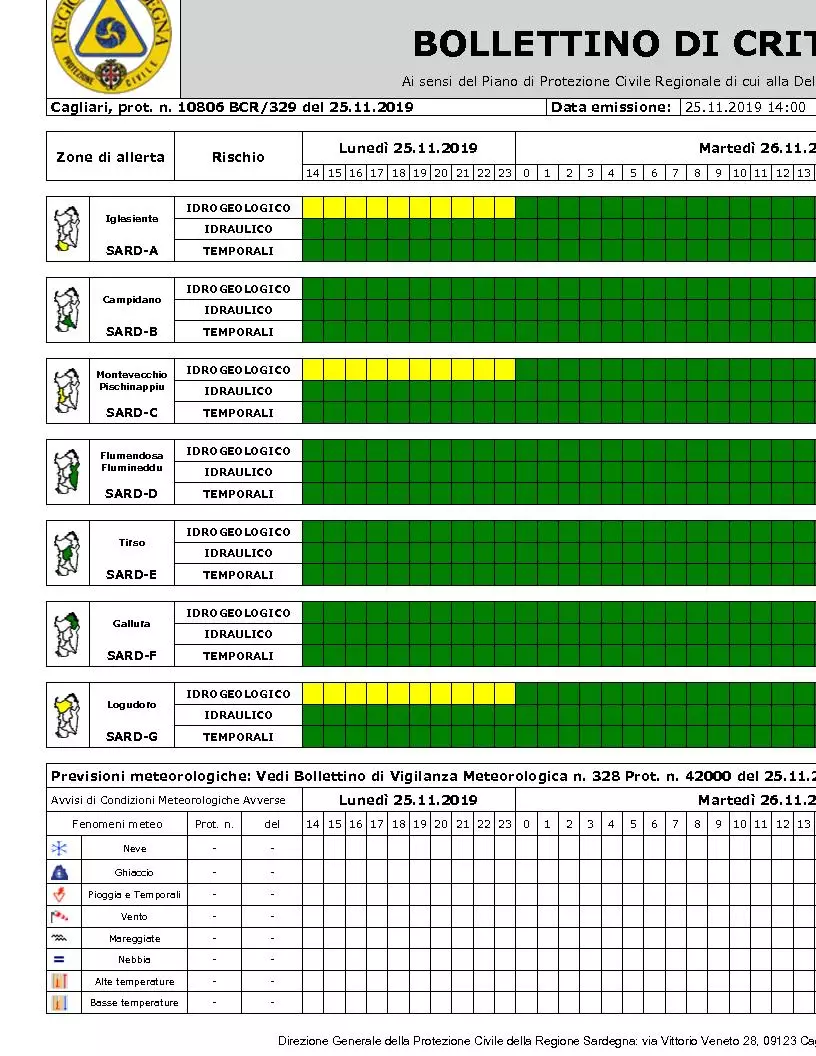The image size is (816, 1056).
Task: Click the Rischio column header
Action: pos(238,156)
